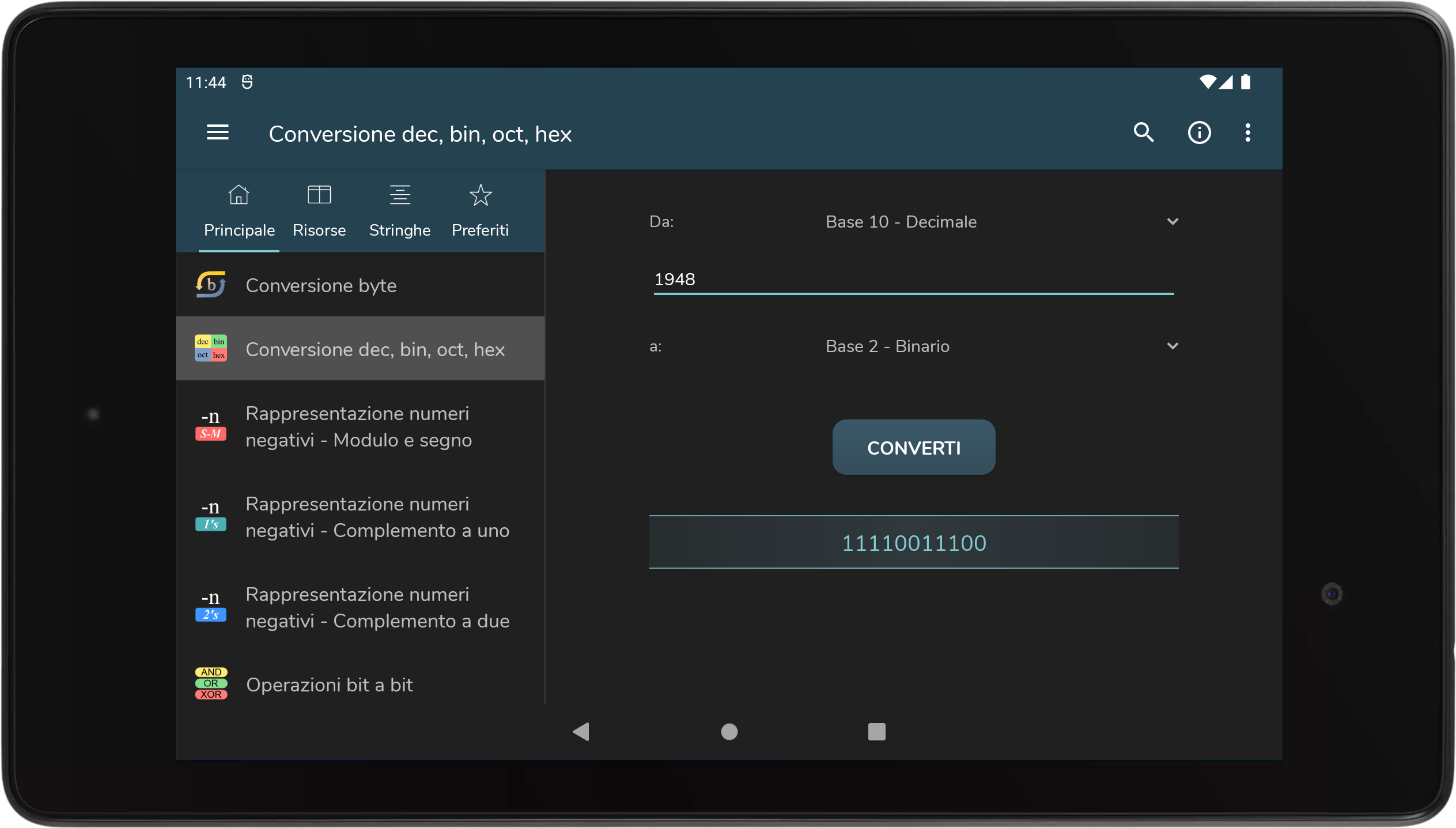
Task: Tap the toolbar title Conversione dec, bin, oct, hex
Action: [x=420, y=134]
